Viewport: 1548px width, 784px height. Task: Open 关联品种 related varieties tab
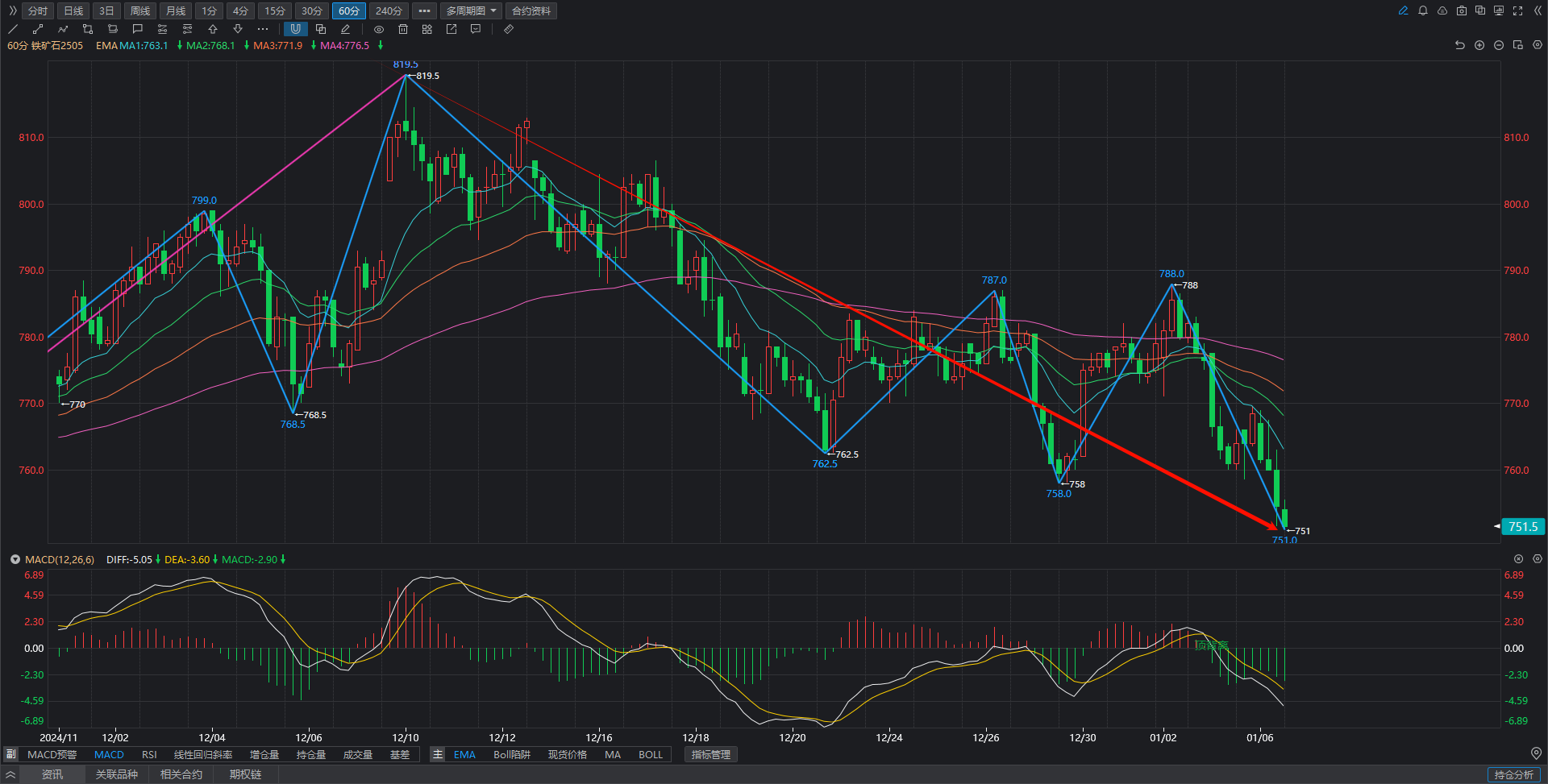tap(117, 774)
